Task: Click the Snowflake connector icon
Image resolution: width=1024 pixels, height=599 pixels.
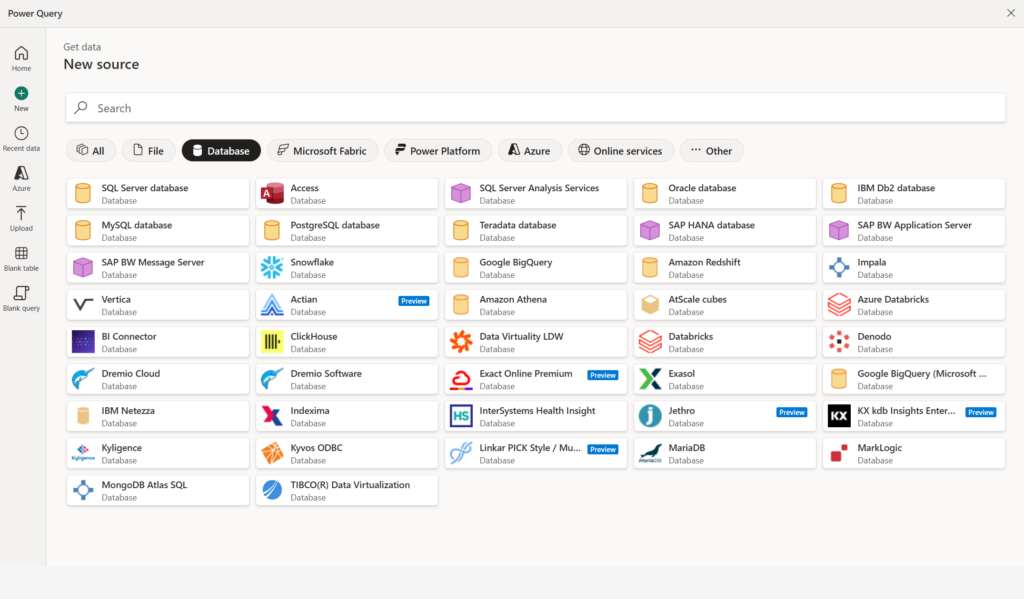Action: coord(272,268)
